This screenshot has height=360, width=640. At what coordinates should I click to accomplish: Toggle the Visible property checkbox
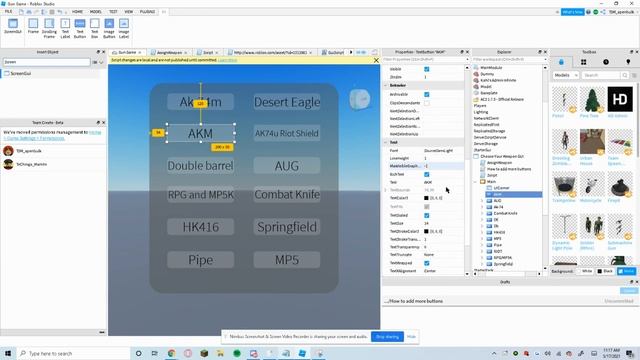(427, 69)
